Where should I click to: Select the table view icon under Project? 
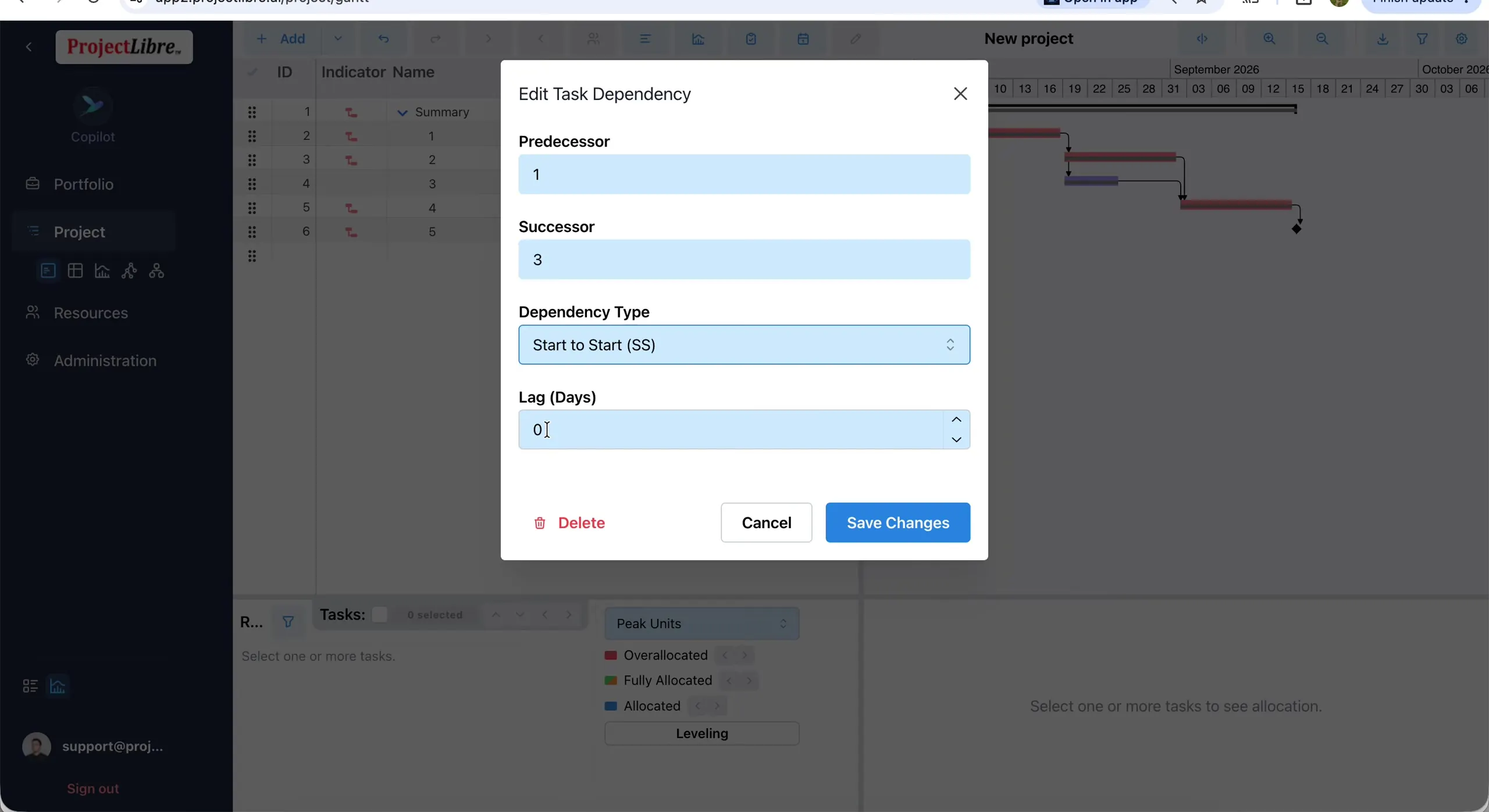[x=75, y=271]
